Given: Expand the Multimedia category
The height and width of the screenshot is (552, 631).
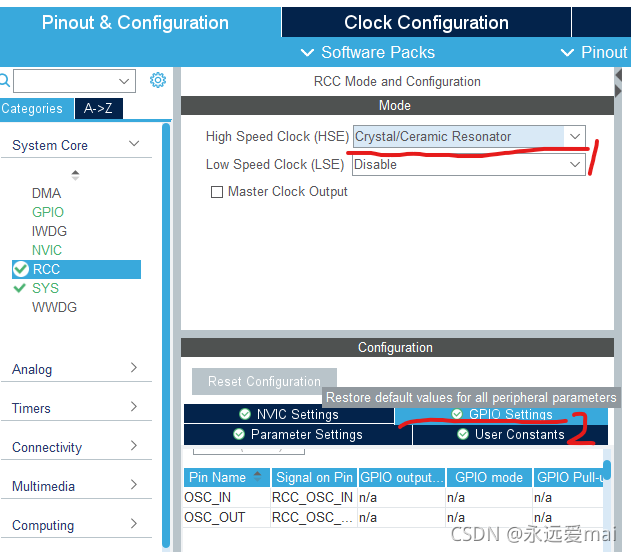Looking at the screenshot, I should (x=134, y=484).
